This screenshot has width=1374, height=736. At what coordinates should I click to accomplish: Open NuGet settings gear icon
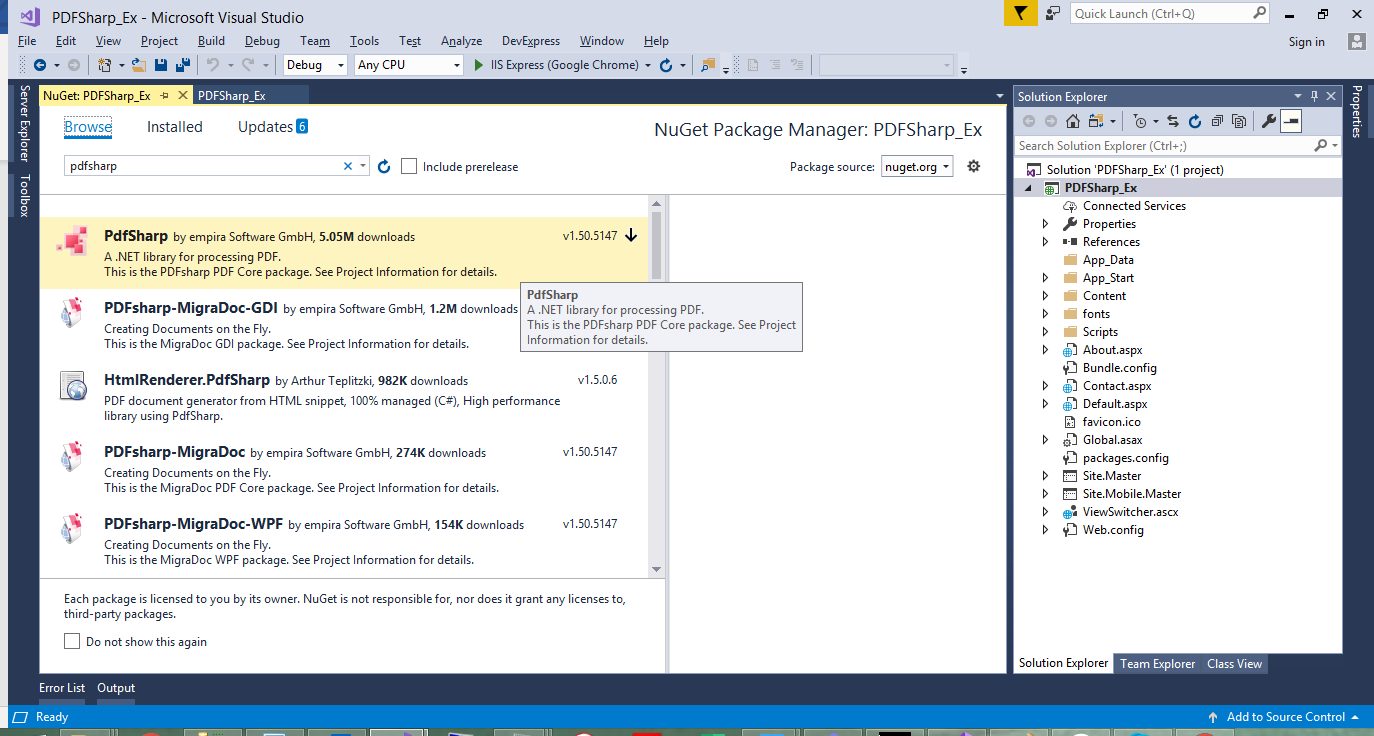pyautogui.click(x=973, y=166)
